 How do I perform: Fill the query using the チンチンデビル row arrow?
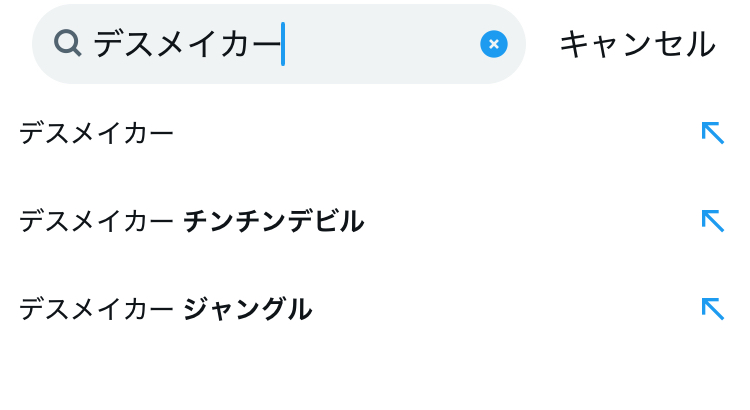pyautogui.click(x=712, y=221)
